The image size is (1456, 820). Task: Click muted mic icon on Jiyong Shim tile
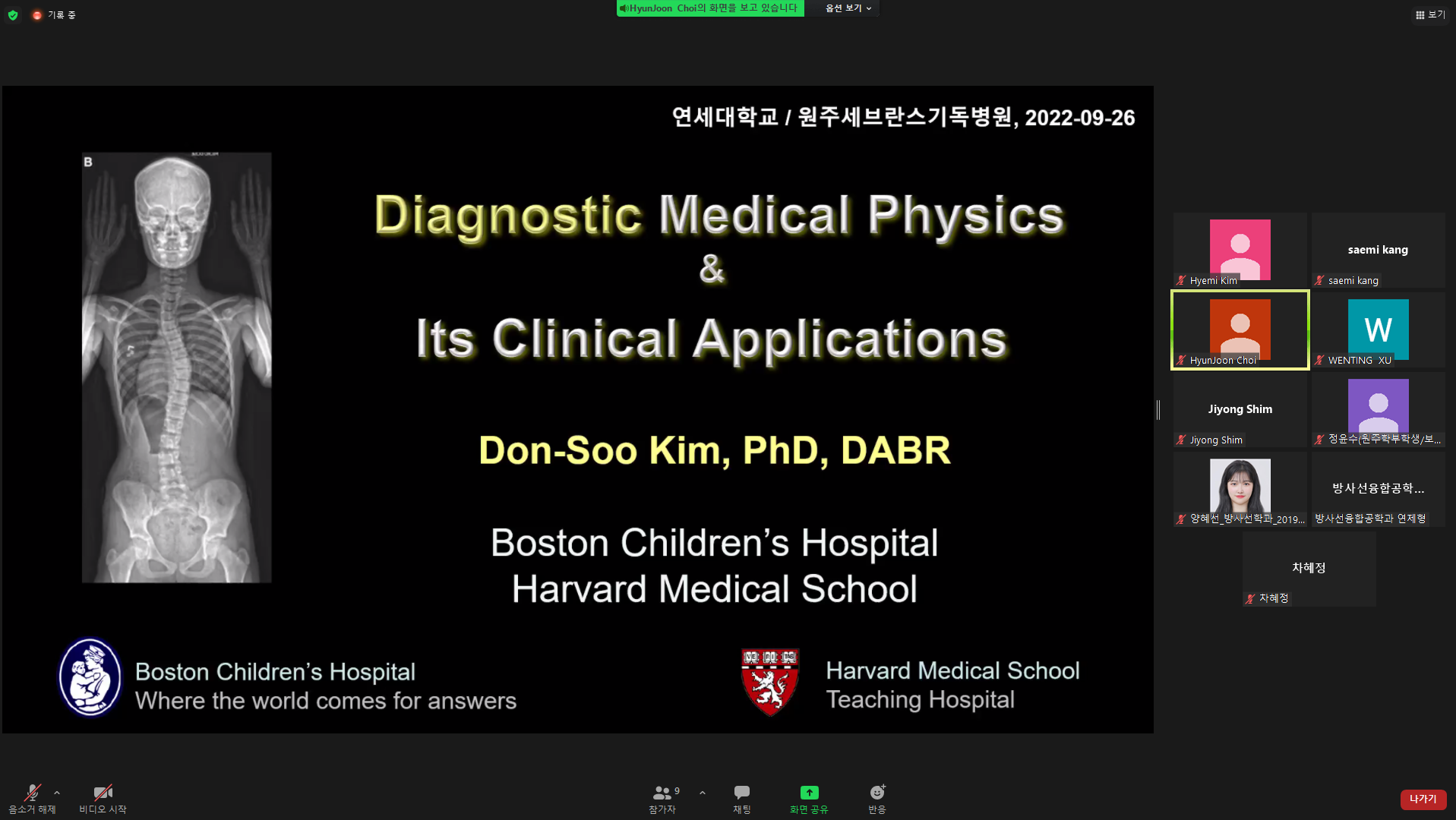(x=1181, y=440)
